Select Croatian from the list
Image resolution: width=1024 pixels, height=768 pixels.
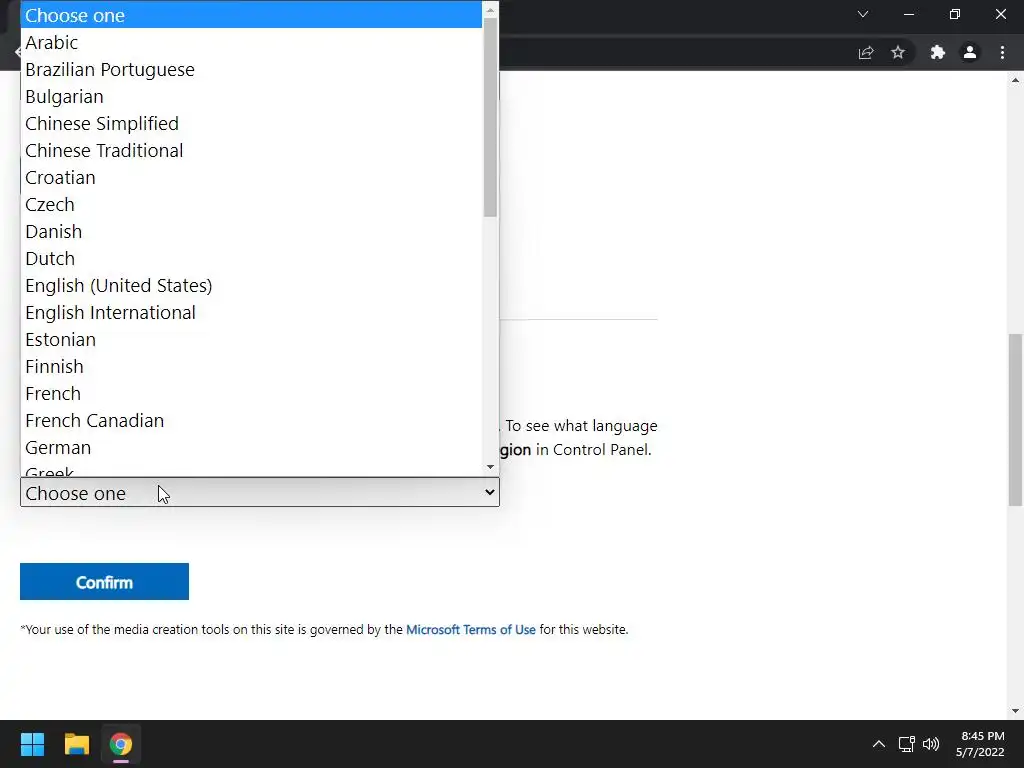point(251,178)
